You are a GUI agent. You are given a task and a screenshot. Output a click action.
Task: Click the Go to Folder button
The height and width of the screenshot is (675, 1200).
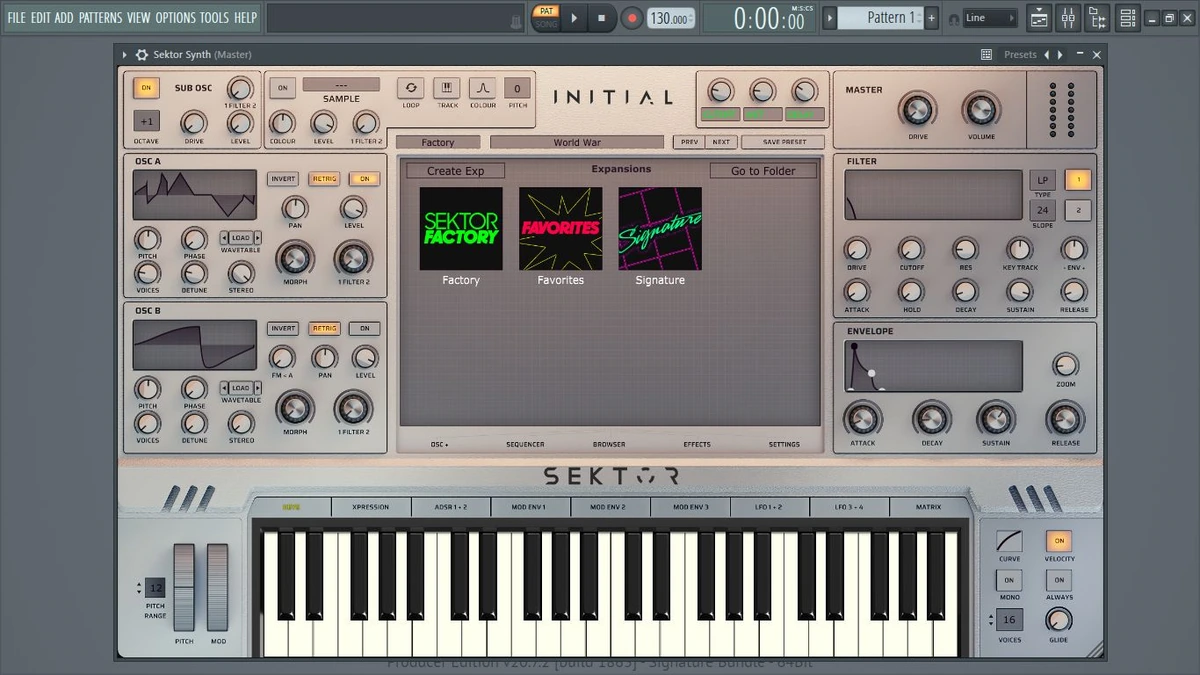763,171
